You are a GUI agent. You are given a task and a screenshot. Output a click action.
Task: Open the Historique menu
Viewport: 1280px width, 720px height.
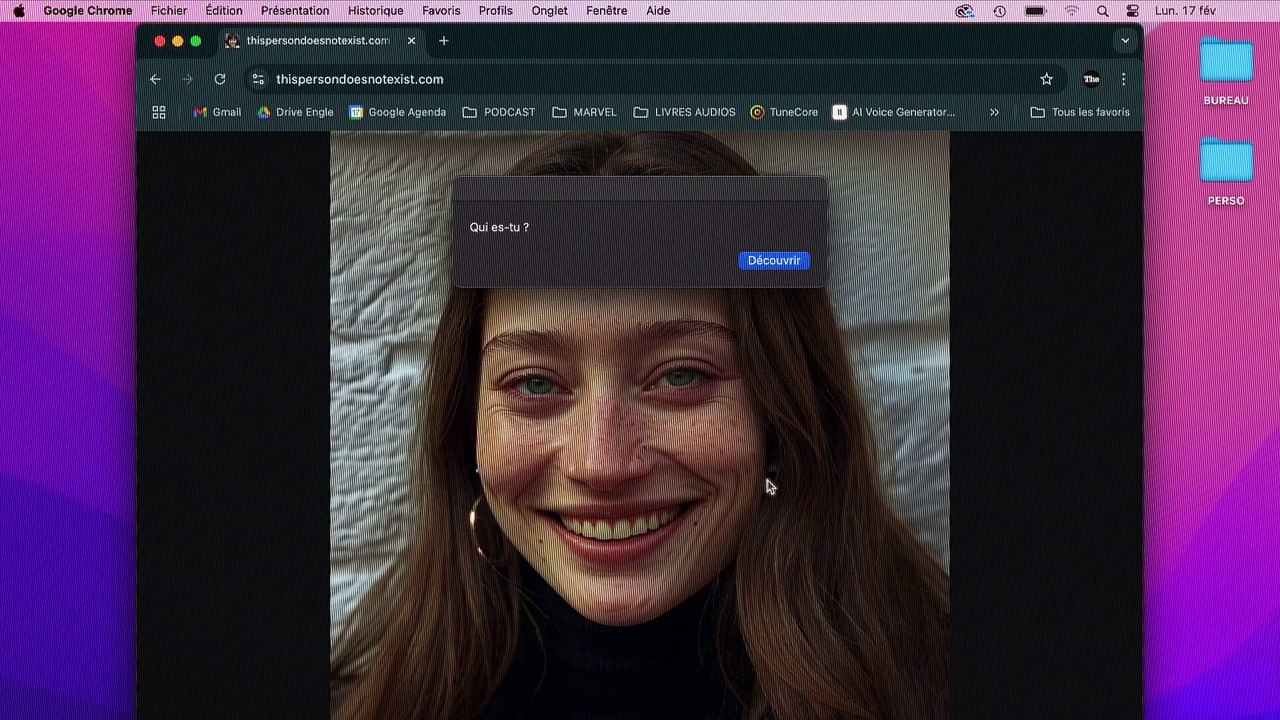[x=376, y=11]
